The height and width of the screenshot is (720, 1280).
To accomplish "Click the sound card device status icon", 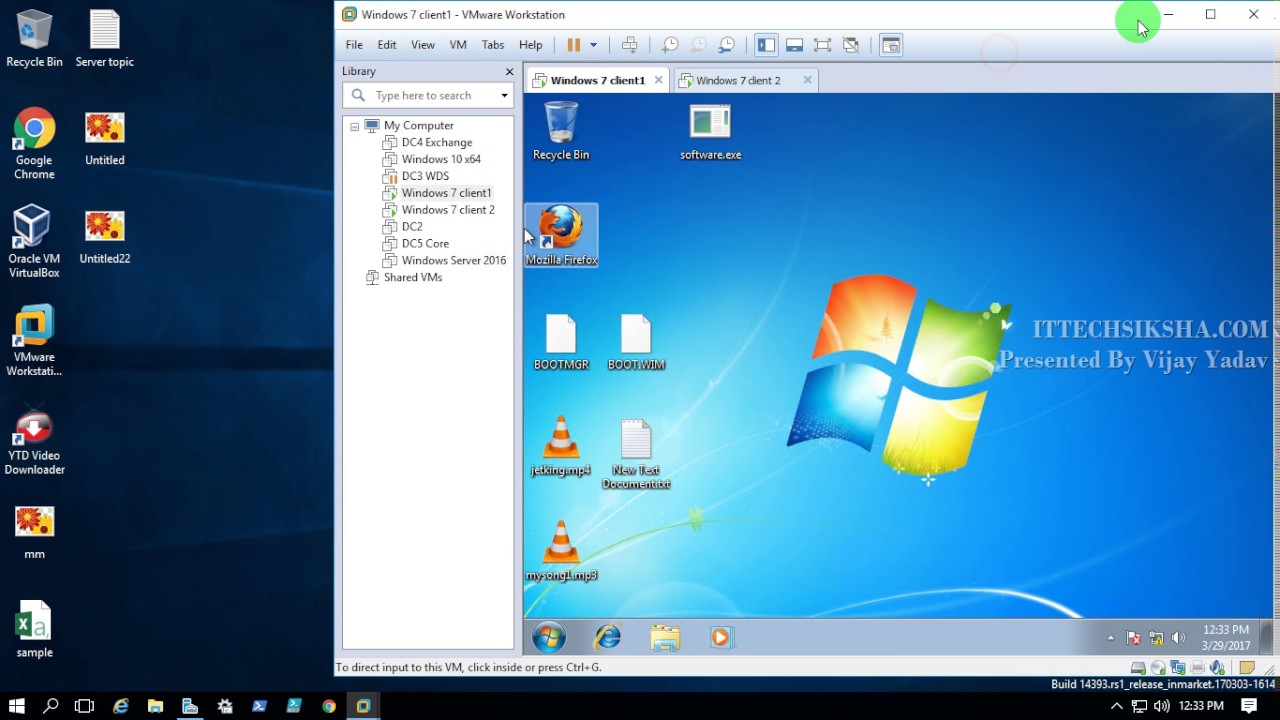I will (1218, 667).
